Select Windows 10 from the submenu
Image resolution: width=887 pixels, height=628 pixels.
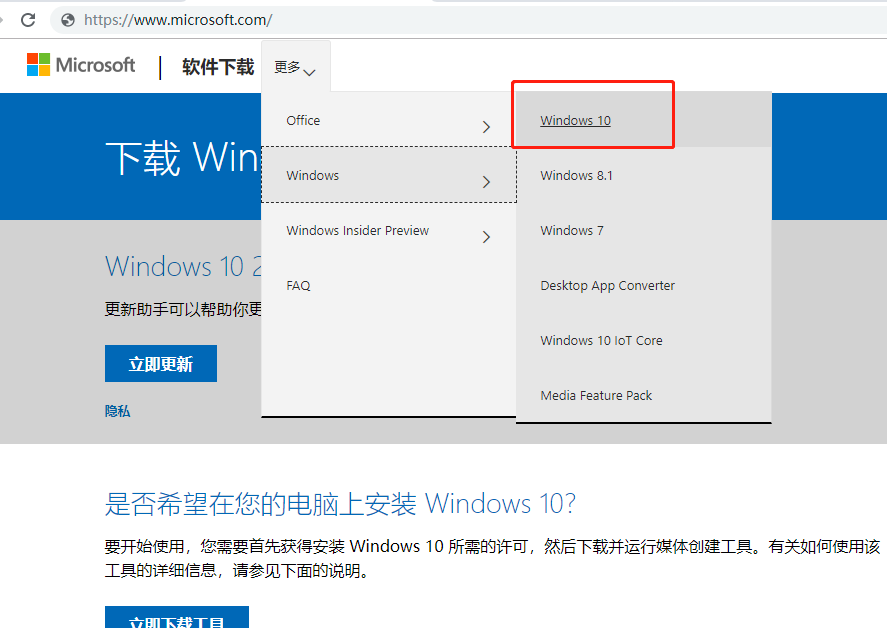[x=575, y=121]
